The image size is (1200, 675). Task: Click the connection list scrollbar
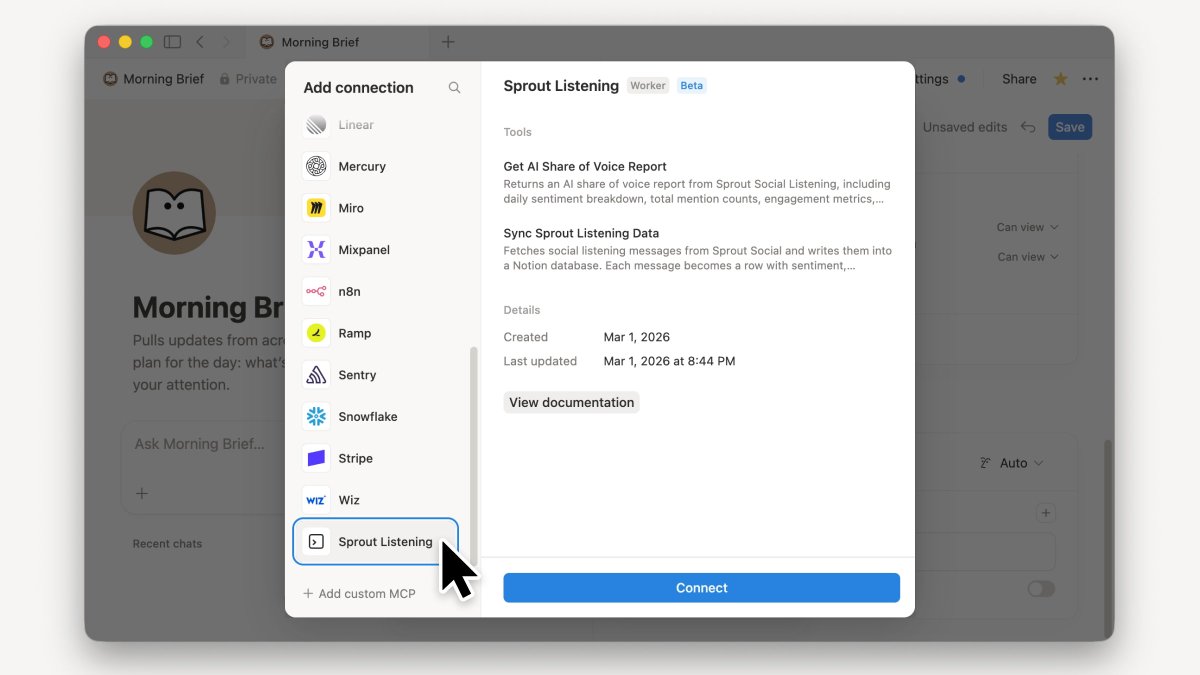coord(474,456)
